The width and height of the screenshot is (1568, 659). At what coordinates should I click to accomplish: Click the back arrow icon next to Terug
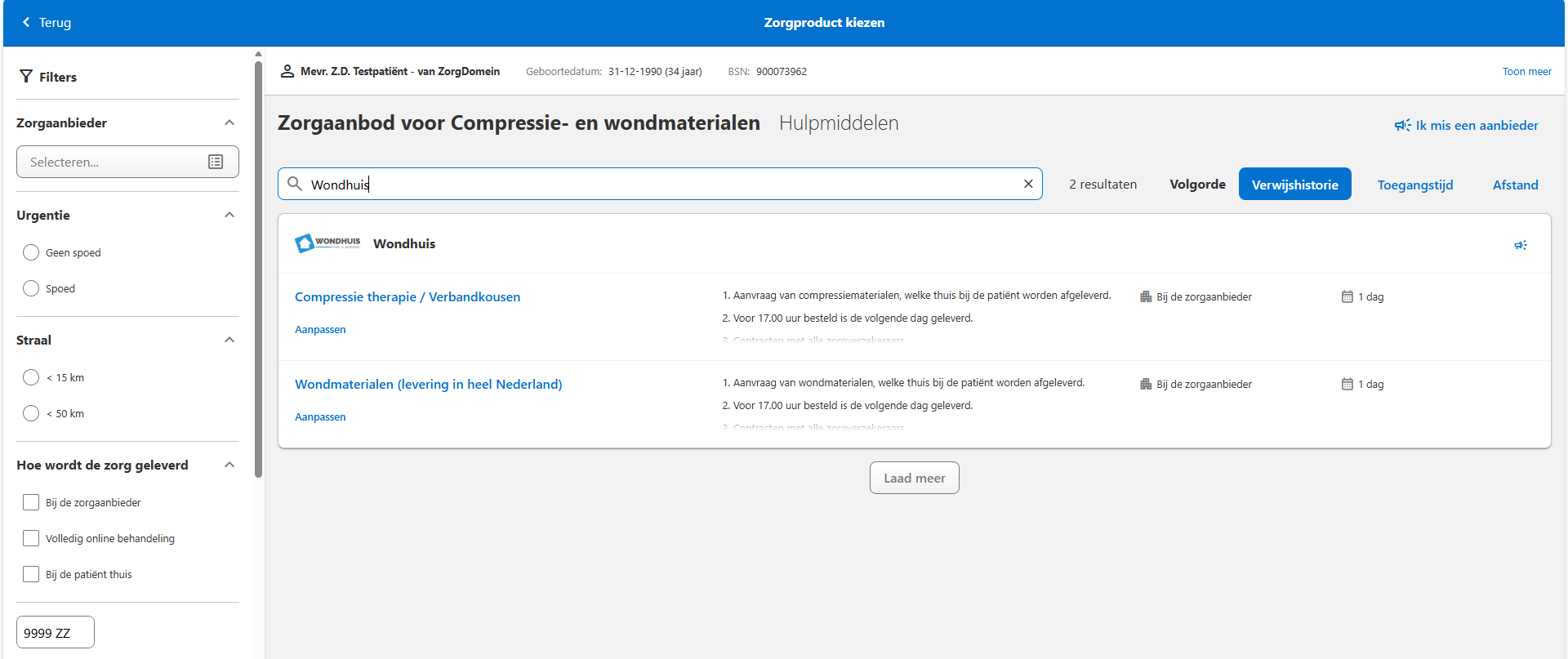[x=26, y=22]
